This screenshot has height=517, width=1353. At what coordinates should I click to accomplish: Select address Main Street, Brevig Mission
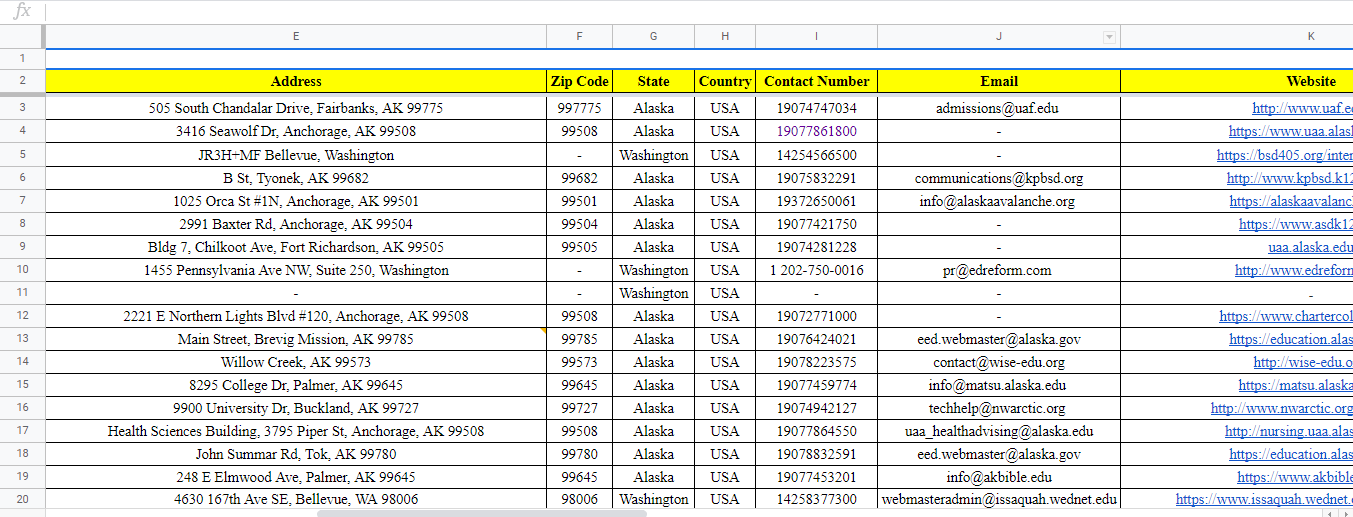click(296, 339)
